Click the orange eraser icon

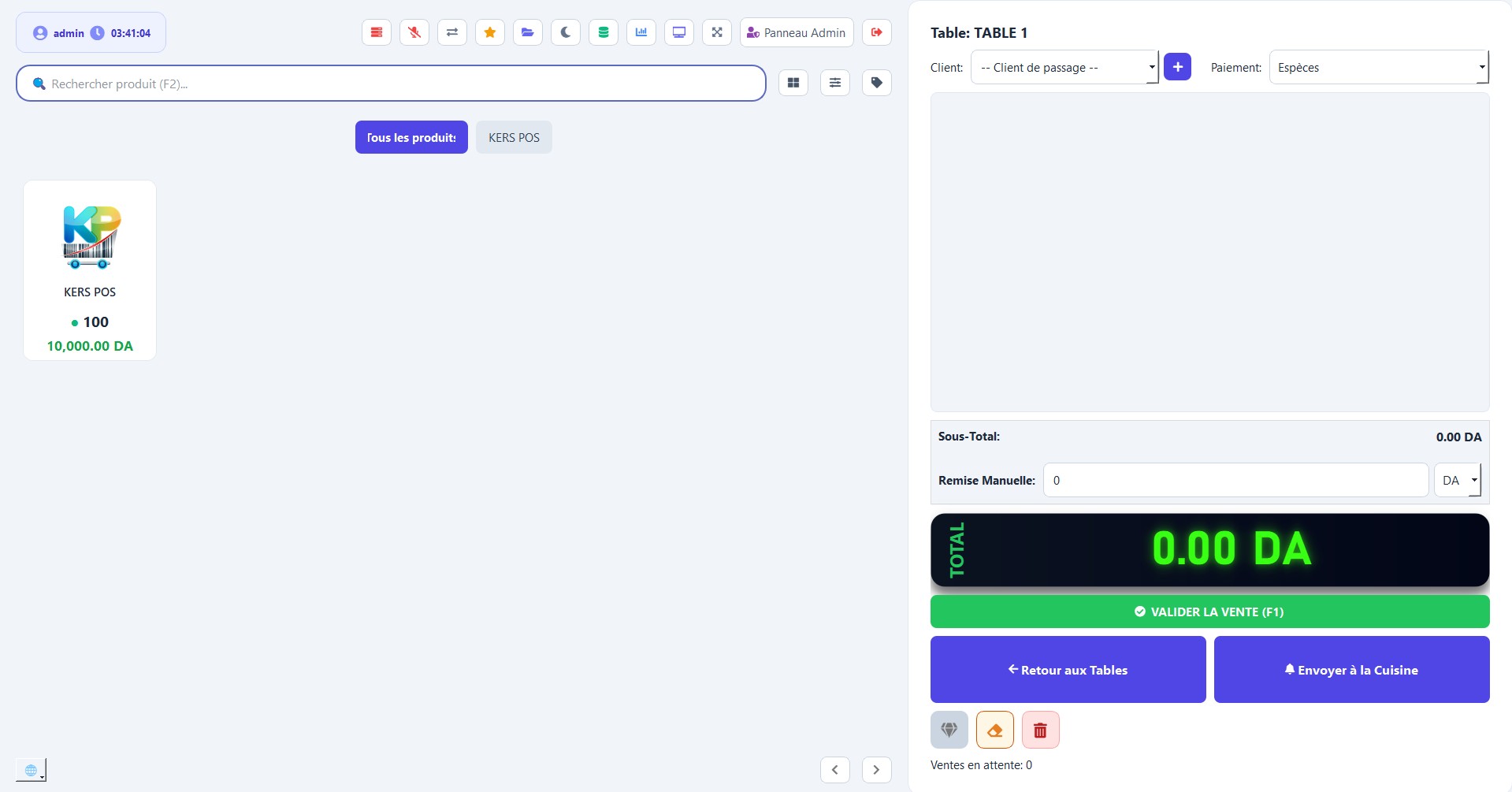point(994,730)
